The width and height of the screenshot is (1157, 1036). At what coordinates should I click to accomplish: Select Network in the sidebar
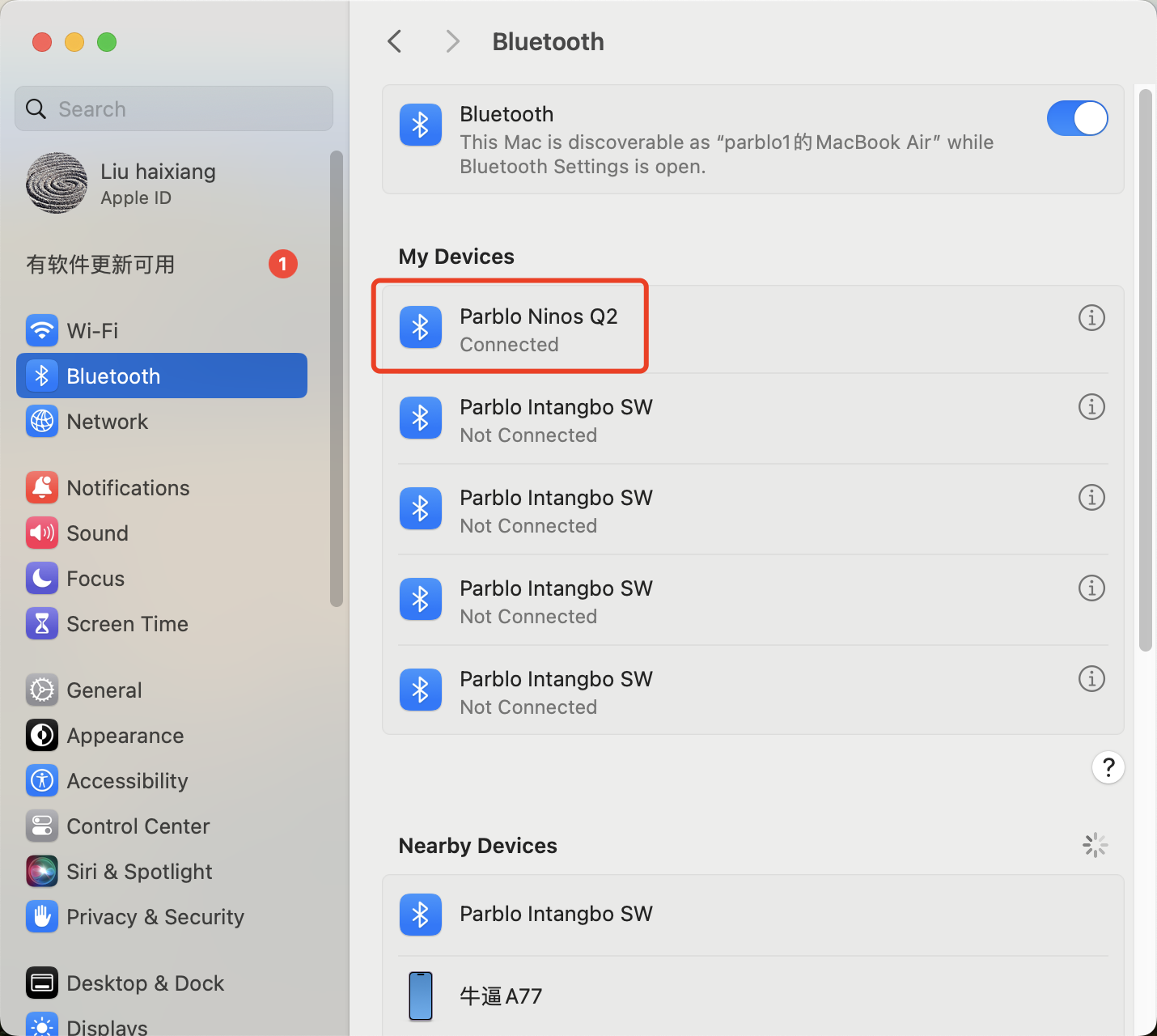162,421
